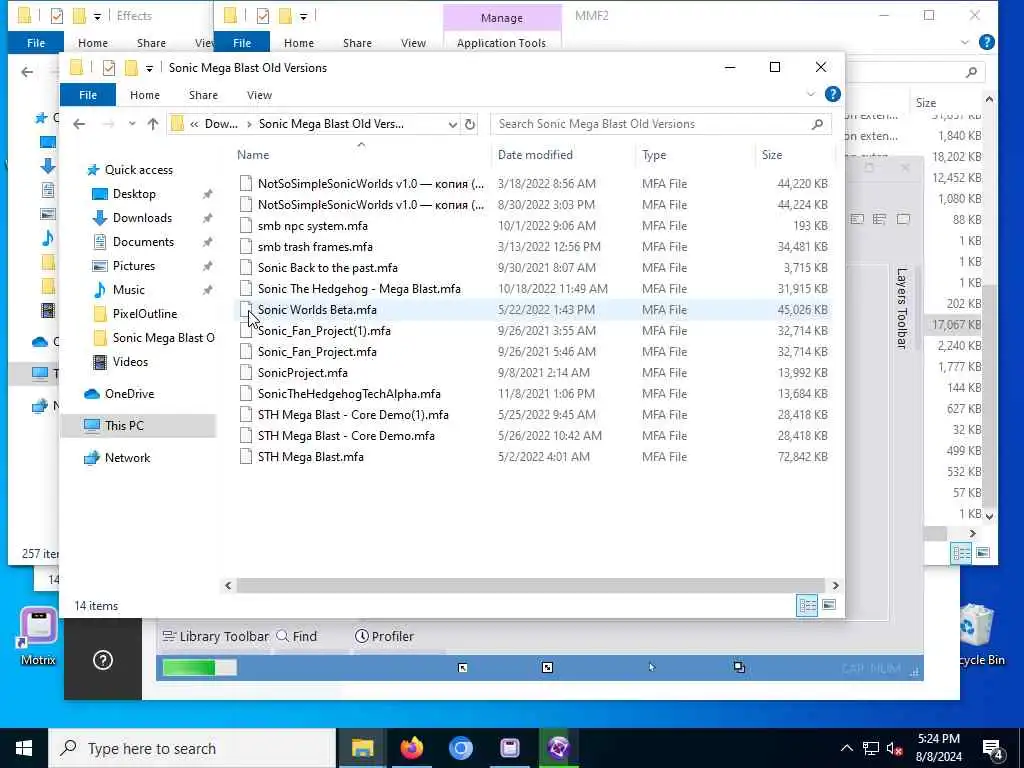Click the muted volume tray icon
Viewport: 1024px width, 768px height.
(x=894, y=749)
